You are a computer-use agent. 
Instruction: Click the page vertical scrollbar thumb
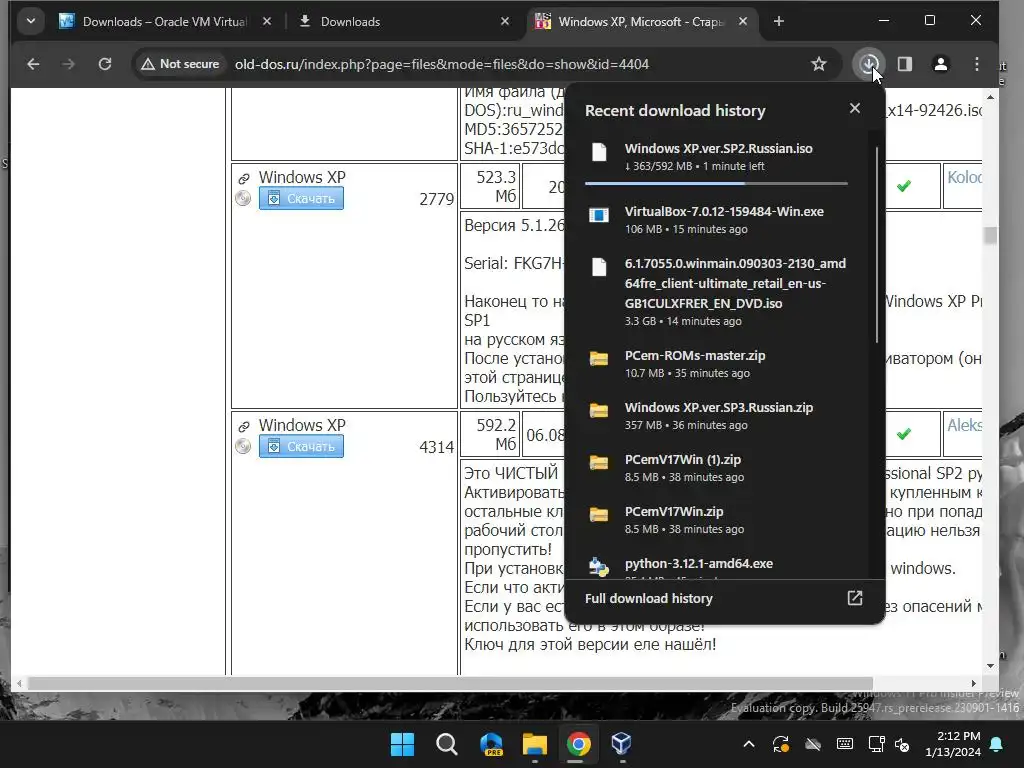991,234
